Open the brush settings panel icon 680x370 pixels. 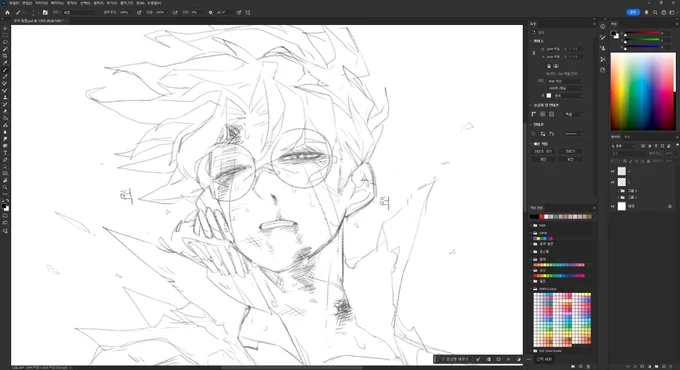(x=45, y=13)
